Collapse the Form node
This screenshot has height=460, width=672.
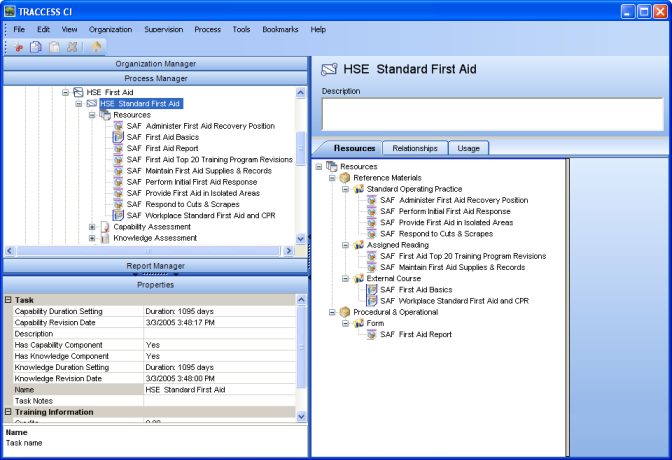[x=345, y=323]
